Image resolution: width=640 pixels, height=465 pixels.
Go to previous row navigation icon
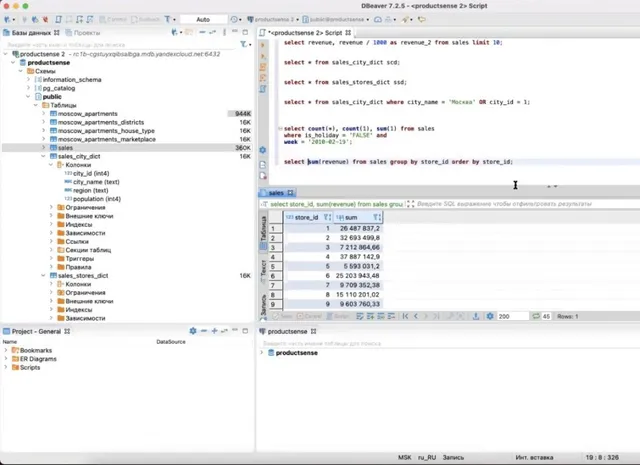click(x=416, y=316)
